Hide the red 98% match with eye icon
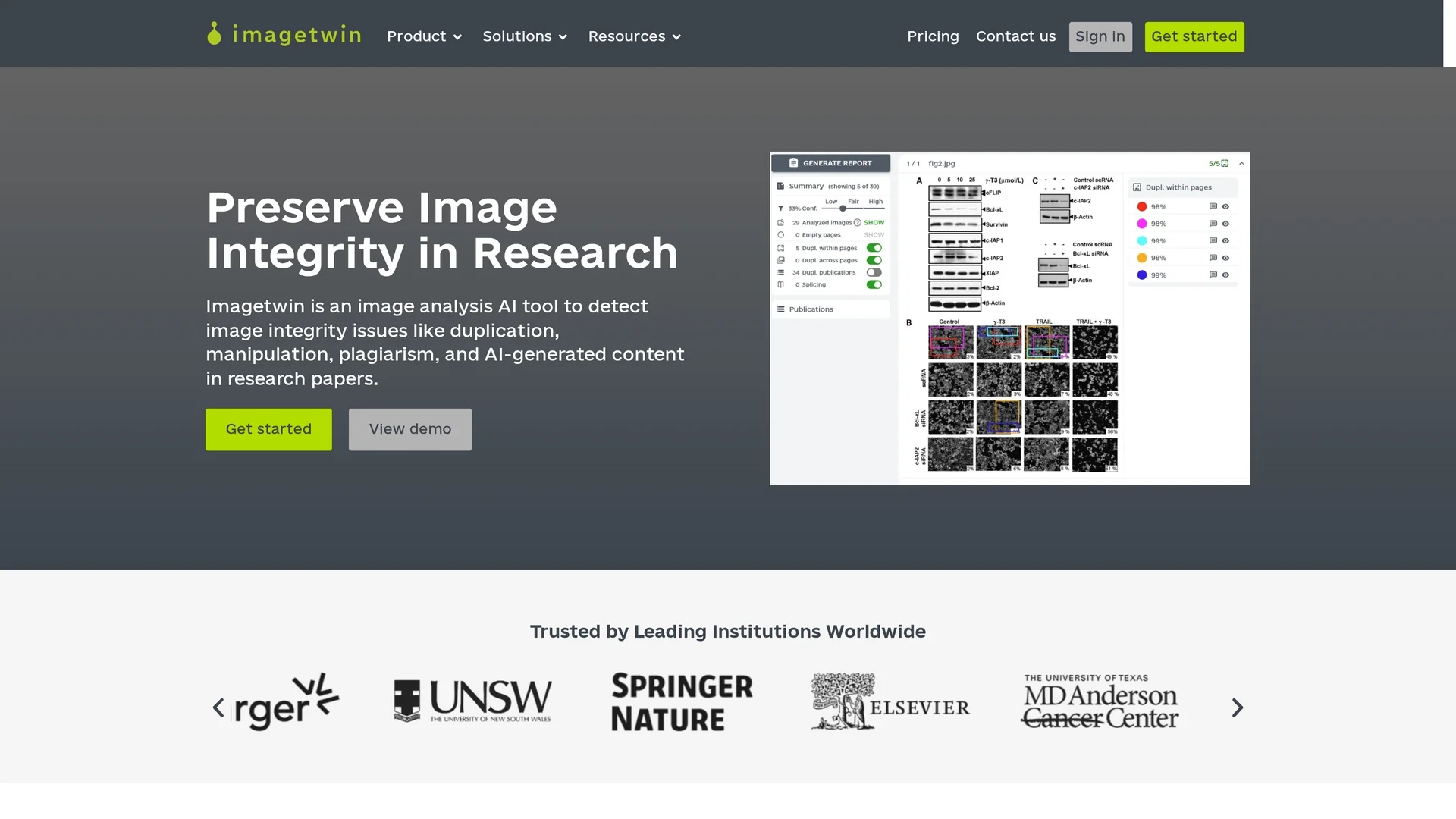The width and height of the screenshot is (1456, 819). tap(1225, 207)
